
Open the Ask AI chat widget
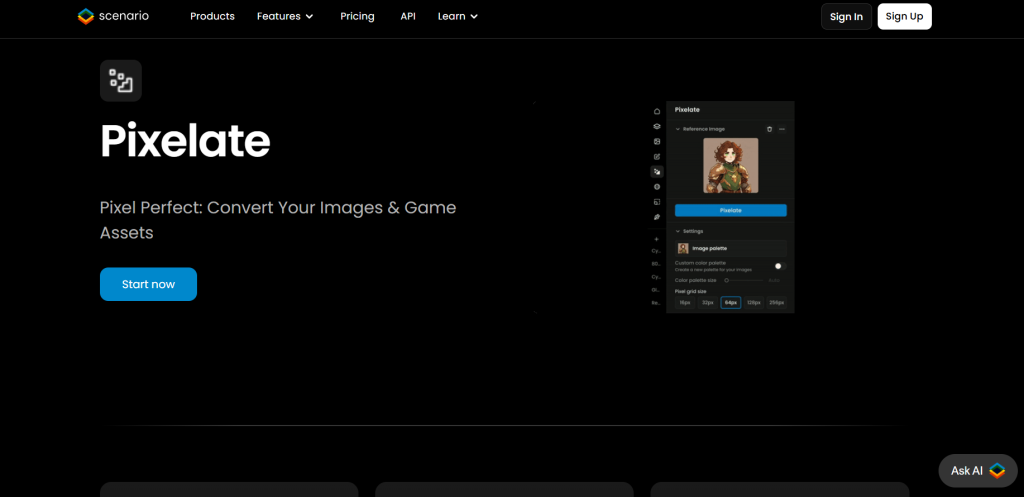[976, 470]
